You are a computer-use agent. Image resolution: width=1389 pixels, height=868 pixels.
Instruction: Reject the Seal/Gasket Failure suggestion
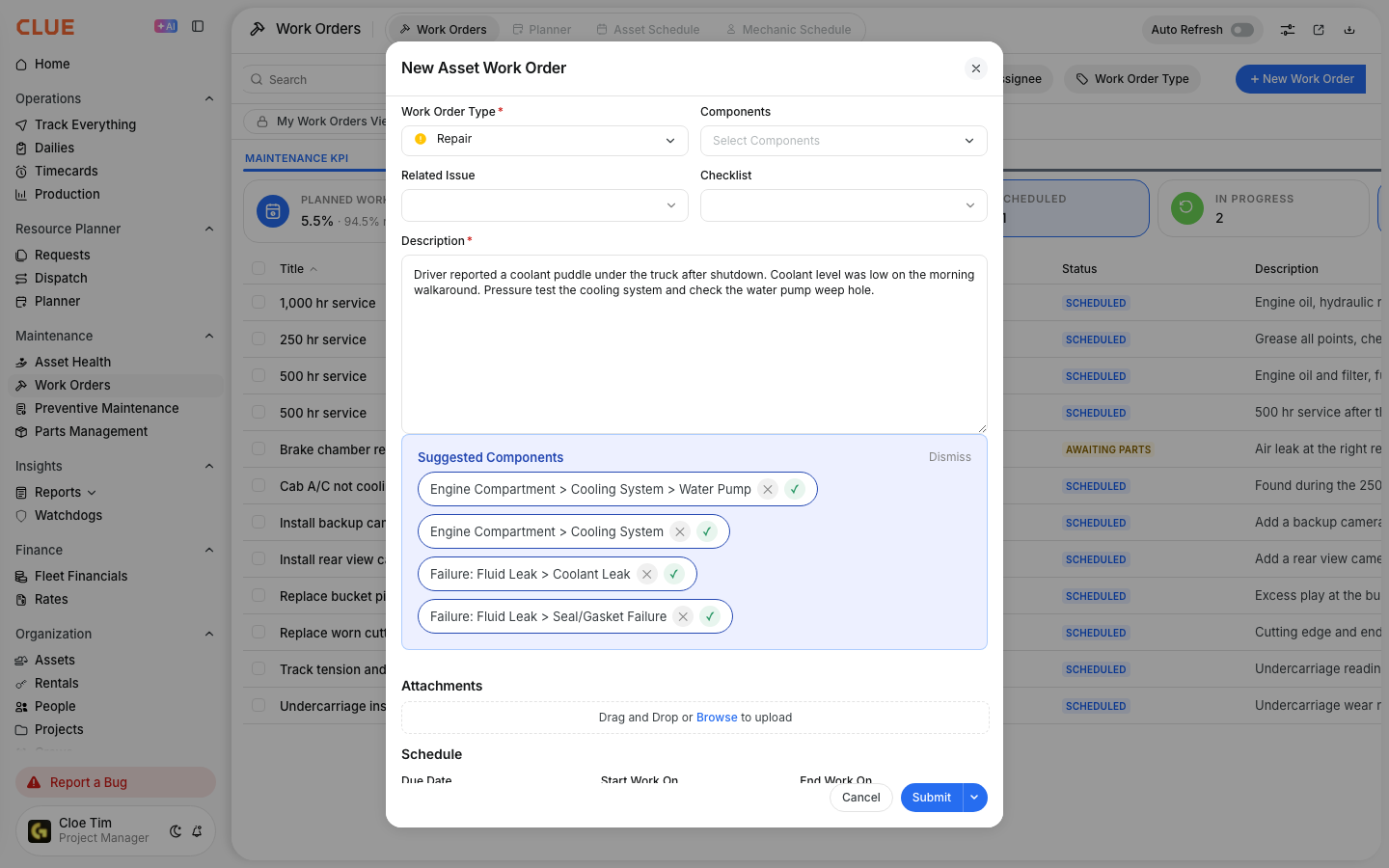coord(683,616)
